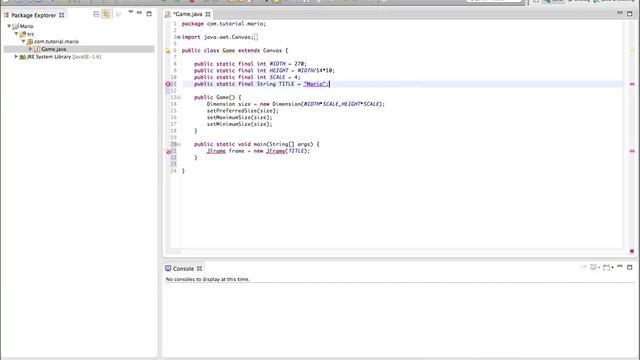
Task: Click the Open Console icon
Action: [607, 267]
